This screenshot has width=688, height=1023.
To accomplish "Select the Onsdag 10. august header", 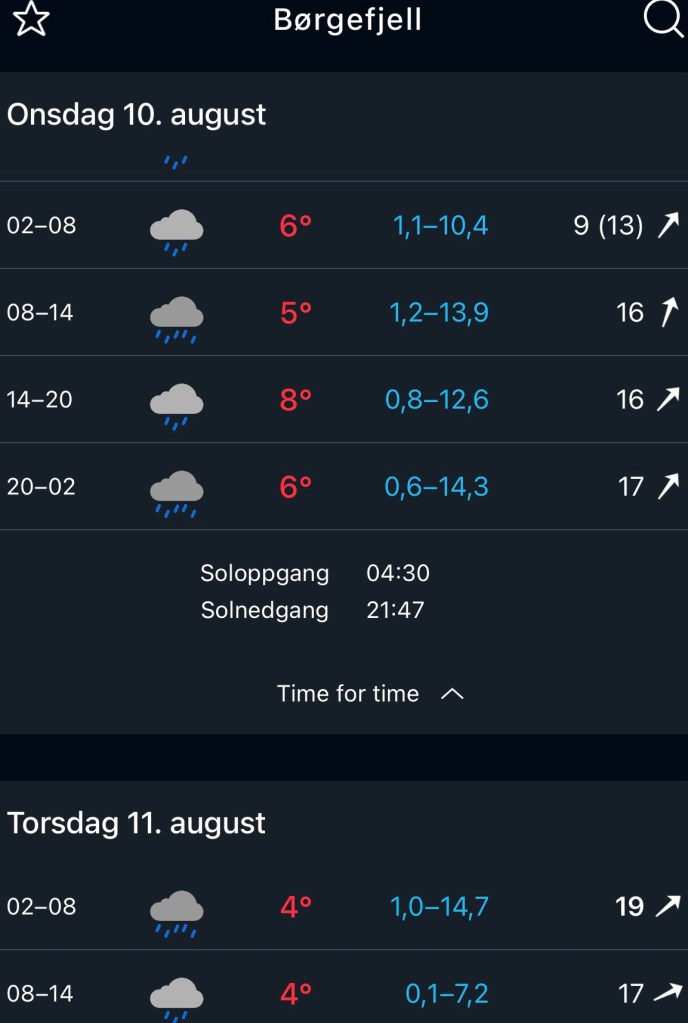I will point(137,115).
